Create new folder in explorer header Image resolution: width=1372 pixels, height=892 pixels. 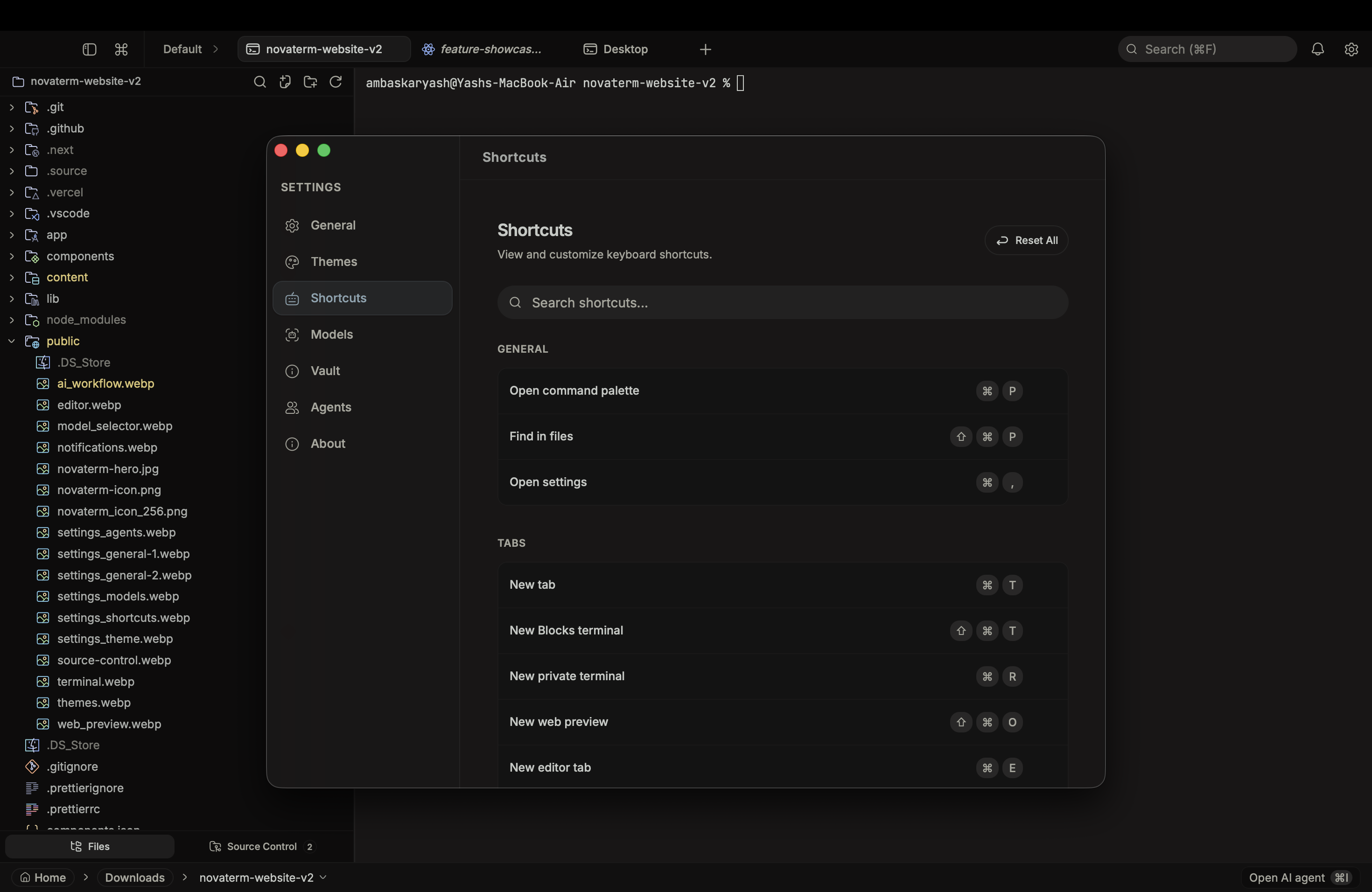(x=310, y=82)
